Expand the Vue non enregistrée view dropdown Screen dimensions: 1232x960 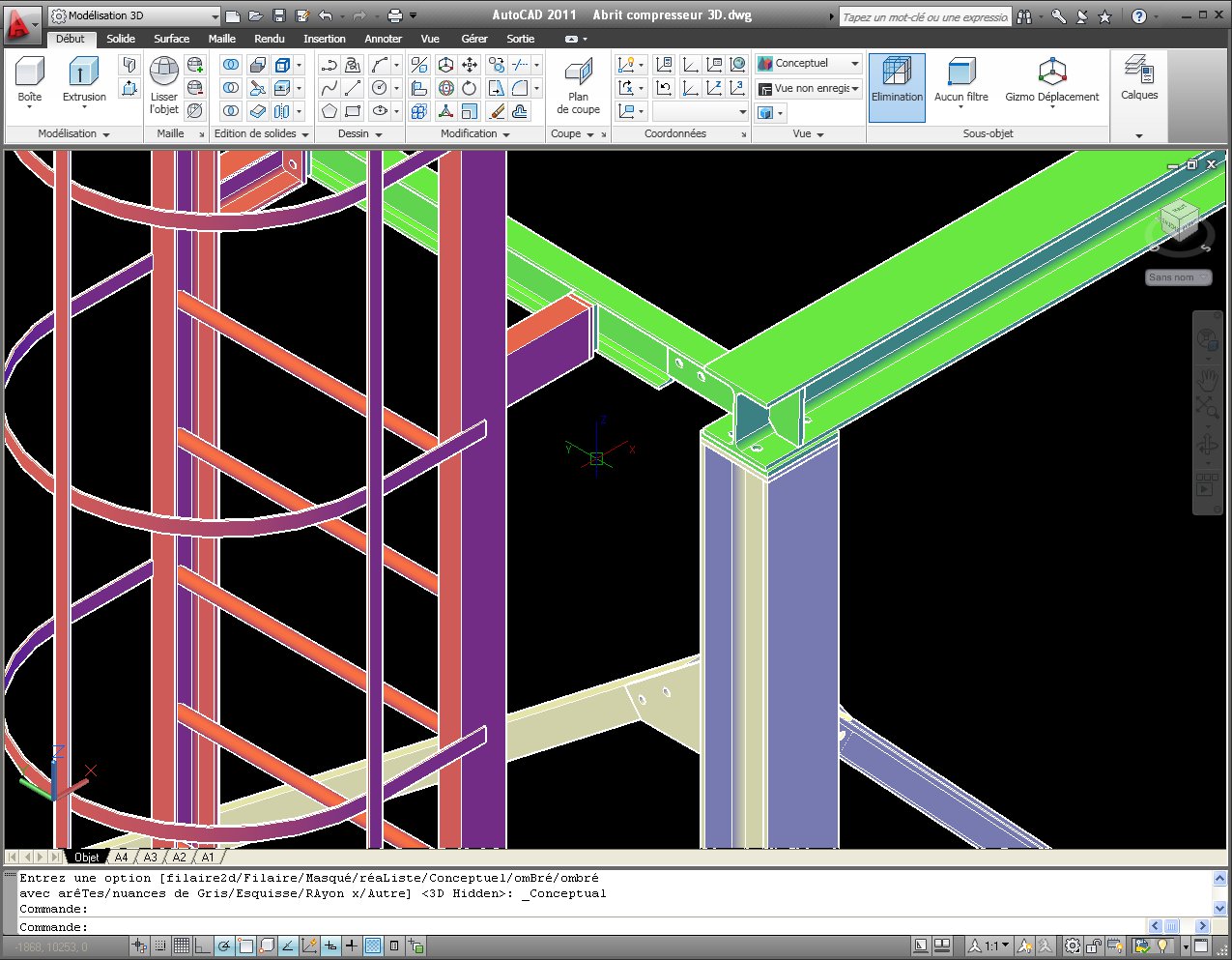pyautogui.click(x=809, y=88)
